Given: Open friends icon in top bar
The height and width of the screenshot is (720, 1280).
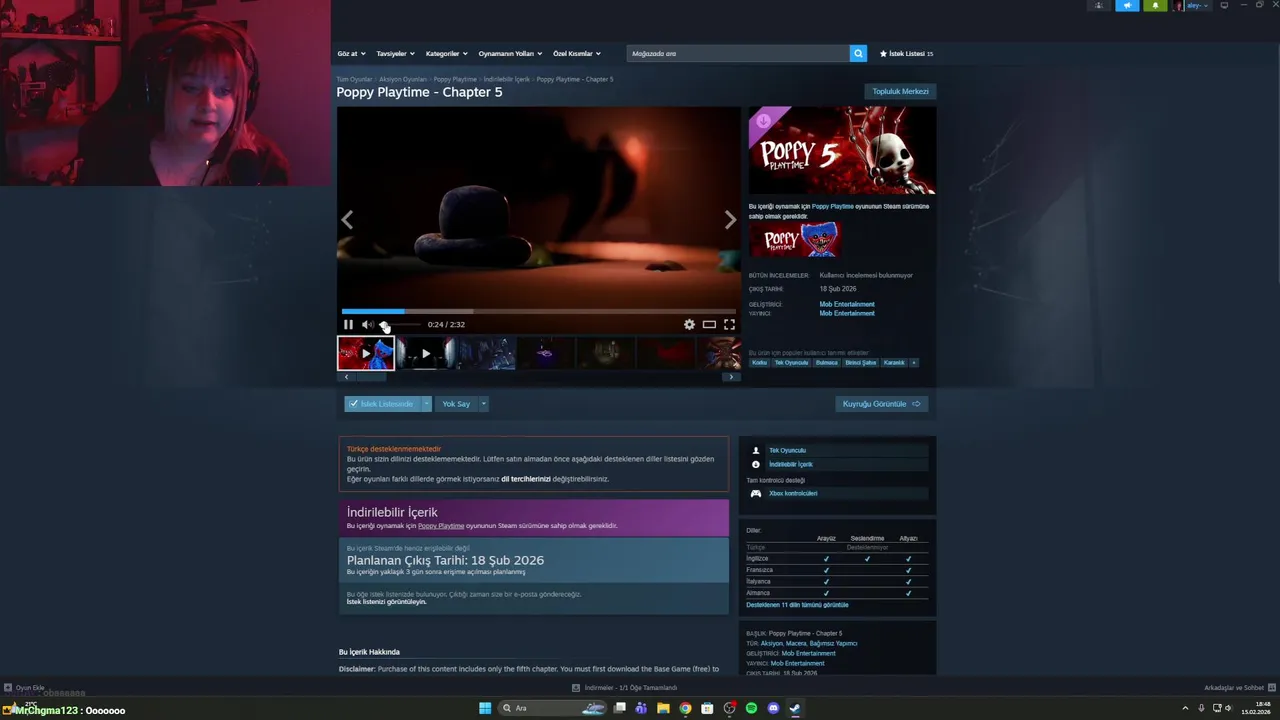Looking at the screenshot, I should pos(1099,5).
